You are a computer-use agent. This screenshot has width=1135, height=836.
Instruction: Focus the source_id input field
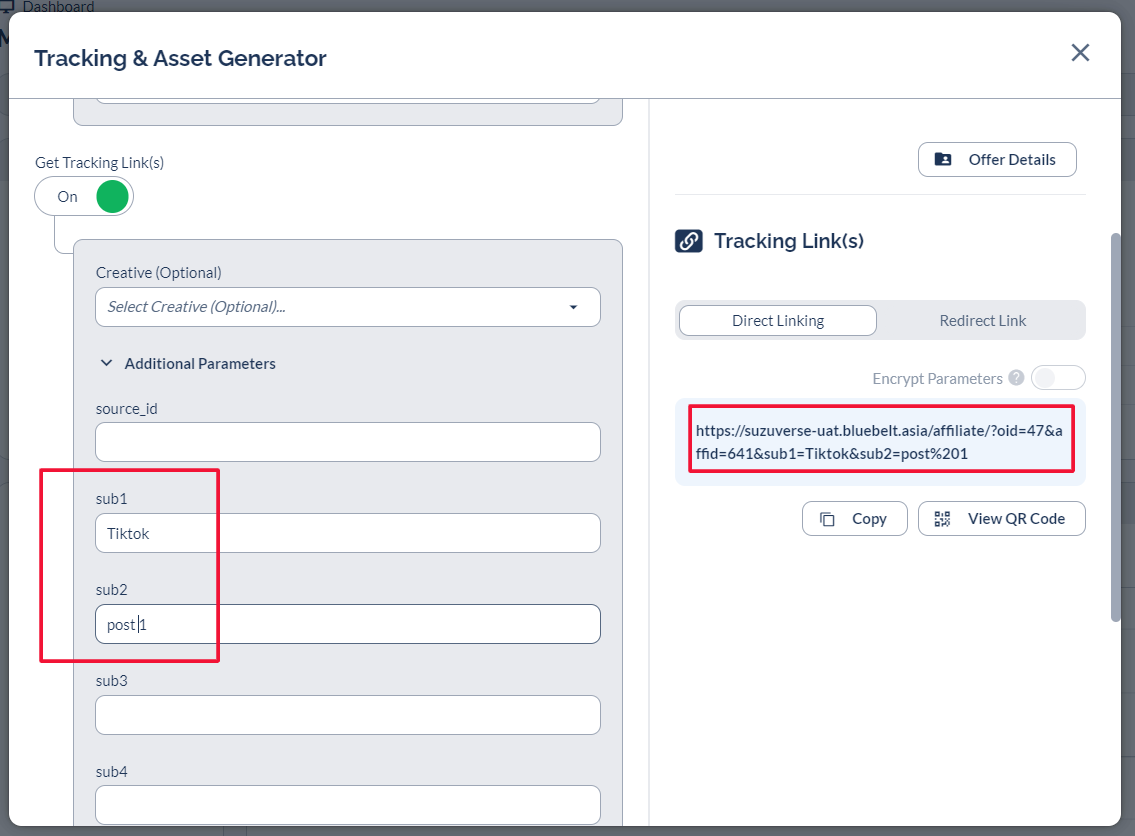pyautogui.click(x=347, y=442)
